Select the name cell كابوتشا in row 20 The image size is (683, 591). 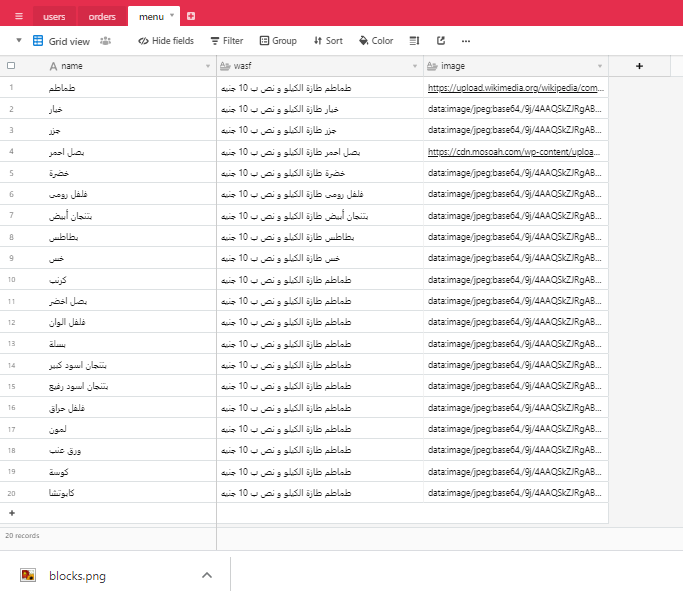coord(129,493)
